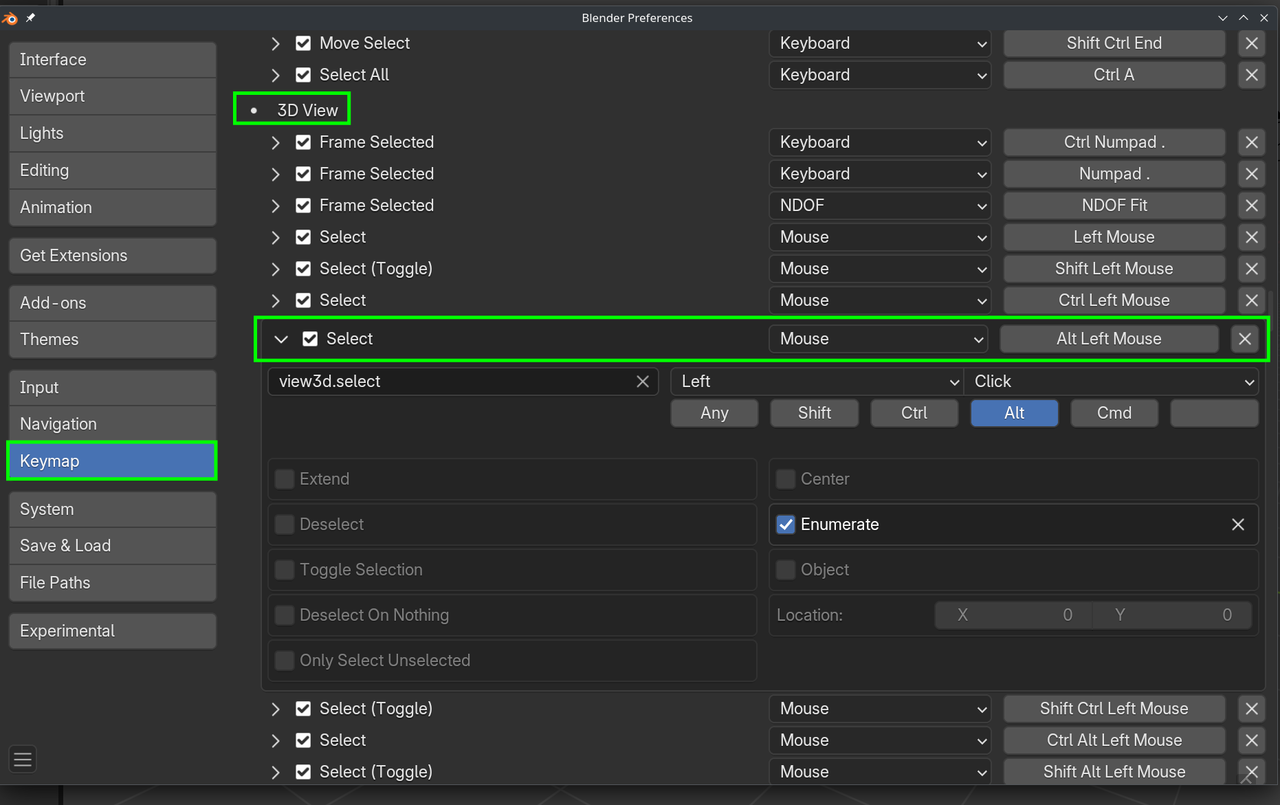Remove the Ctrl Alt Left Mouse entry
Image resolution: width=1280 pixels, height=805 pixels.
pyautogui.click(x=1251, y=740)
